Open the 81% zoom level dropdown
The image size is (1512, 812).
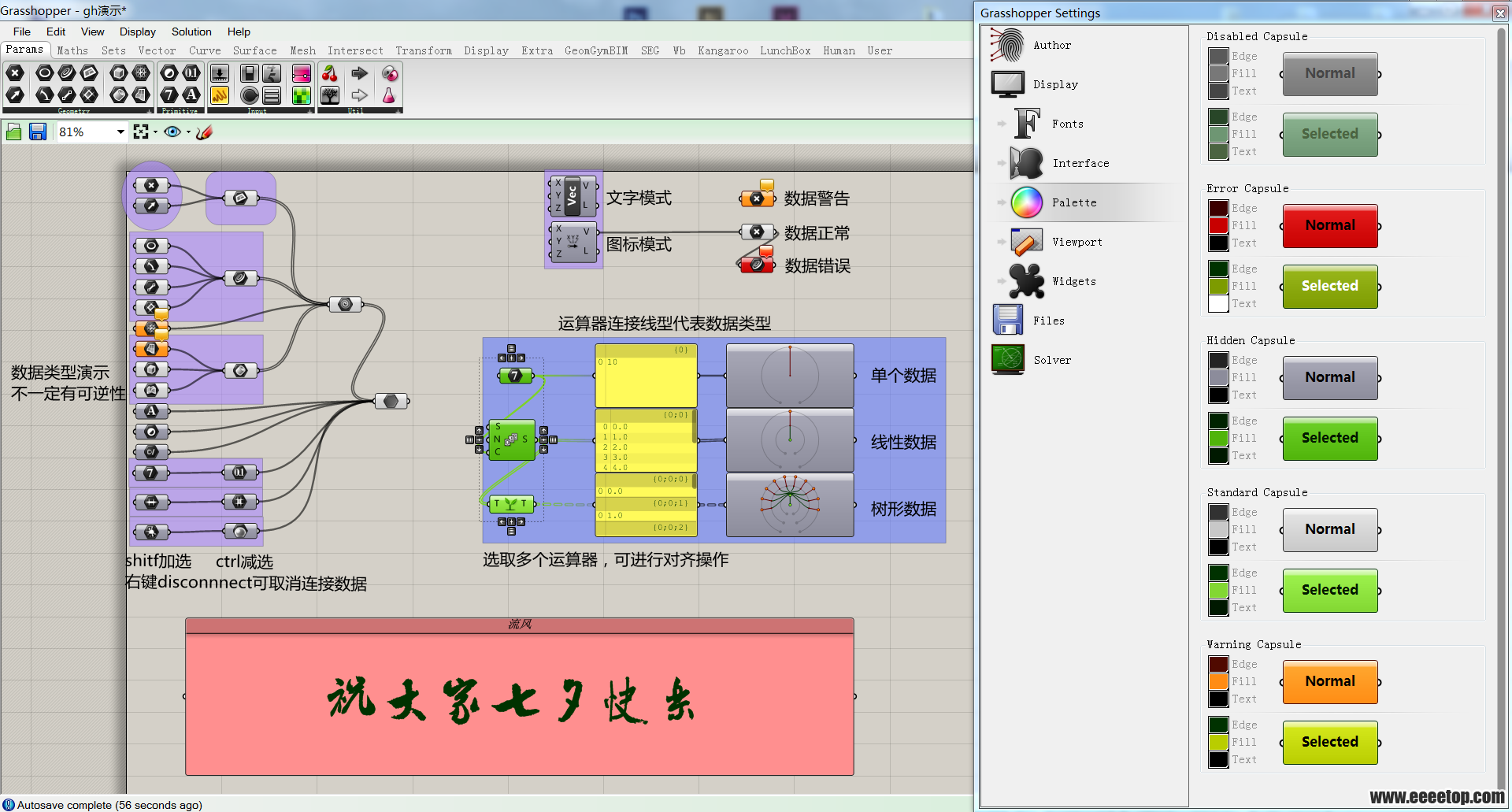[x=120, y=132]
